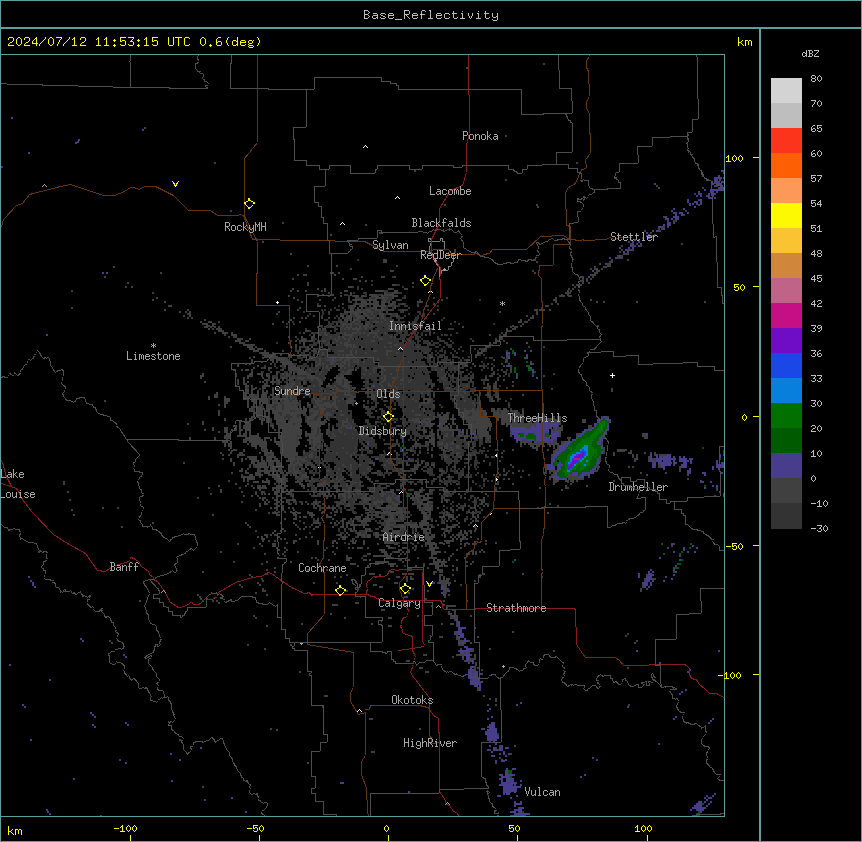Click the yellow station marker at Calgary
The image size is (862, 842).
pyautogui.click(x=405, y=589)
